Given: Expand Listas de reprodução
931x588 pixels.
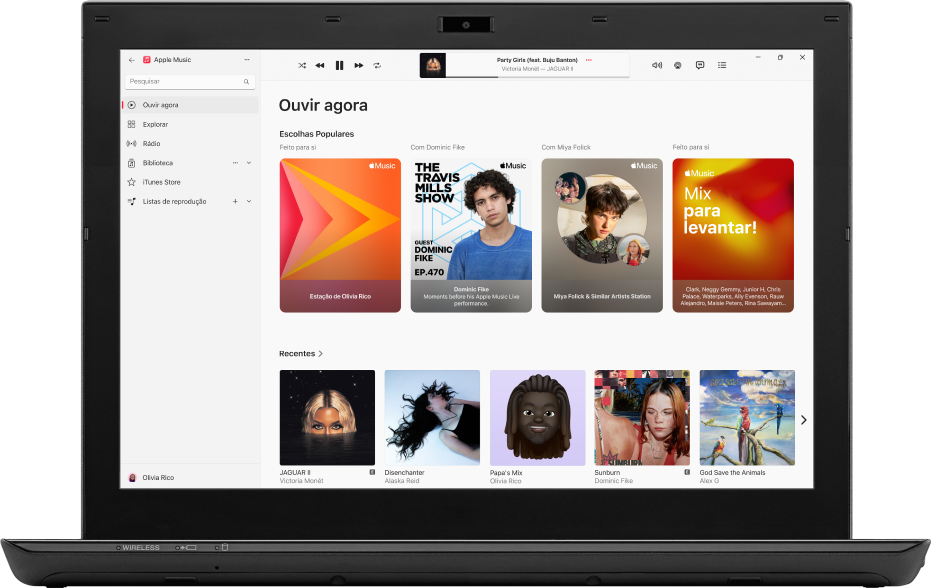Looking at the screenshot, I should tap(249, 201).
